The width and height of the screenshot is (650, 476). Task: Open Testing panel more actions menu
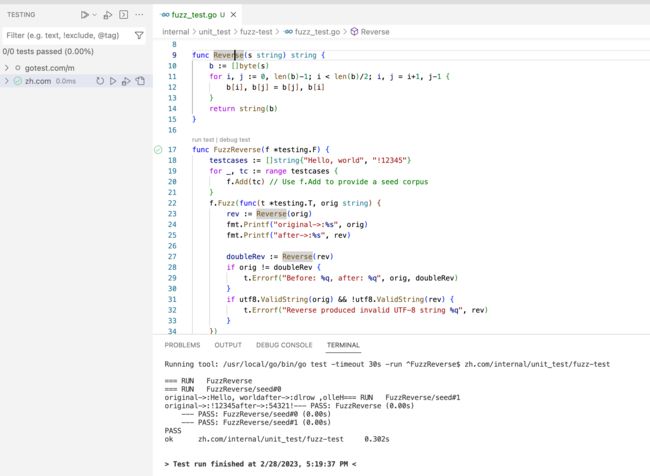139,15
